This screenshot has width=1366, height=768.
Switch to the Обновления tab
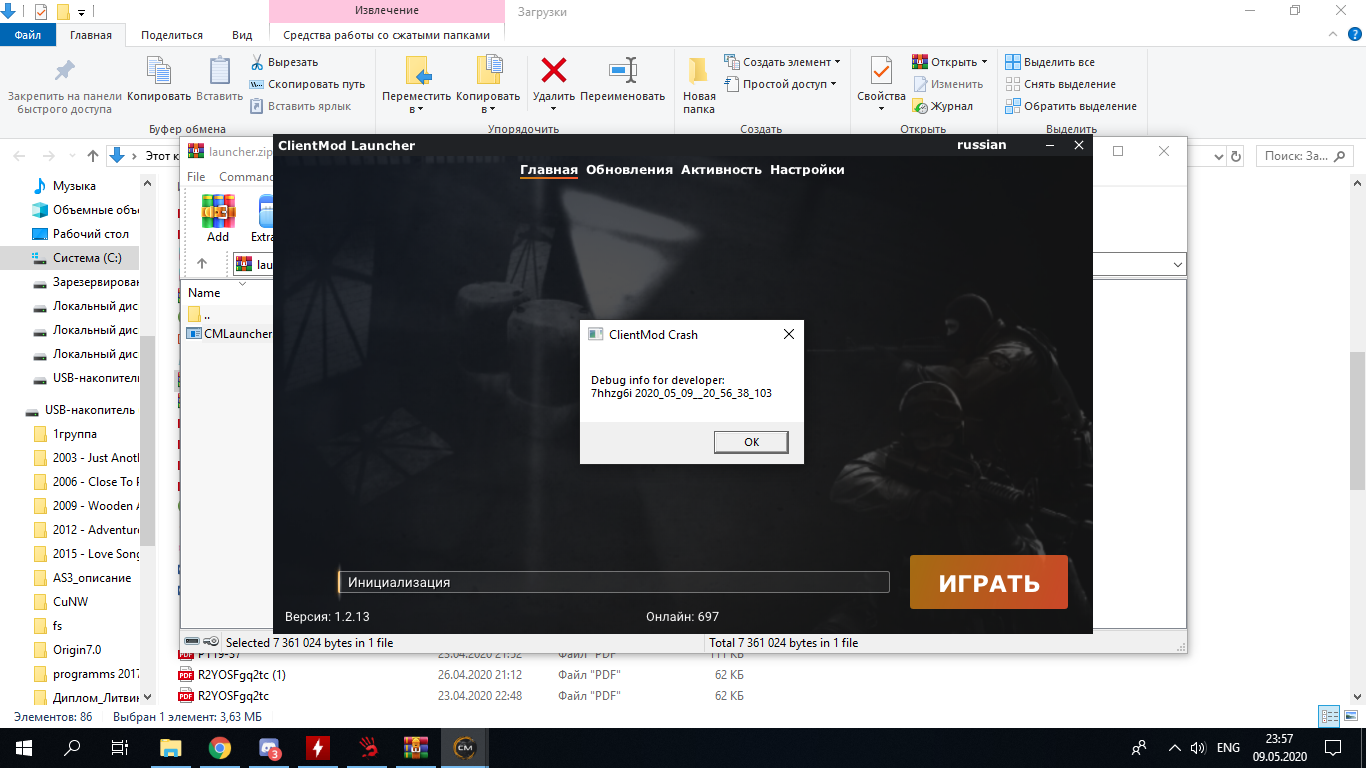pyautogui.click(x=629, y=170)
